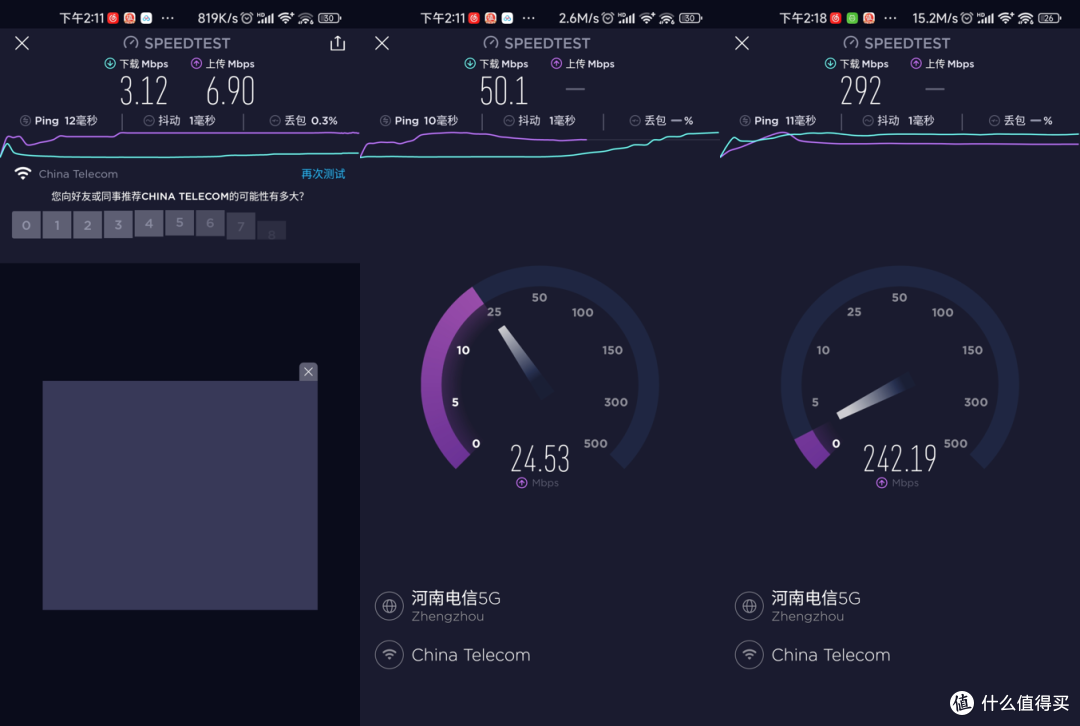Tap upload arrow icon in middle screen
This screenshot has width=1080, height=726.
557,63
